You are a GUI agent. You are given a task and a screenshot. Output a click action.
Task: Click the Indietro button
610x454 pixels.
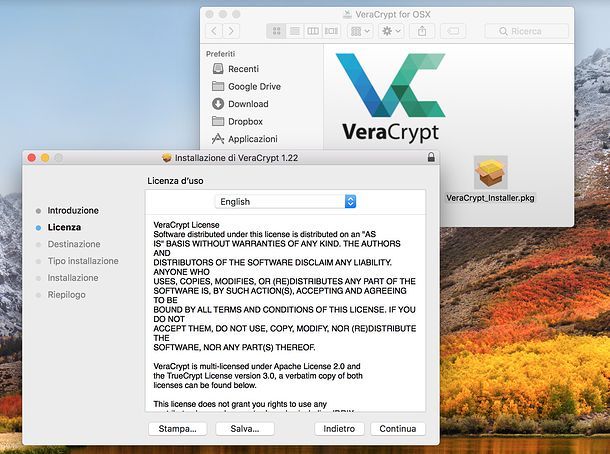click(x=339, y=429)
